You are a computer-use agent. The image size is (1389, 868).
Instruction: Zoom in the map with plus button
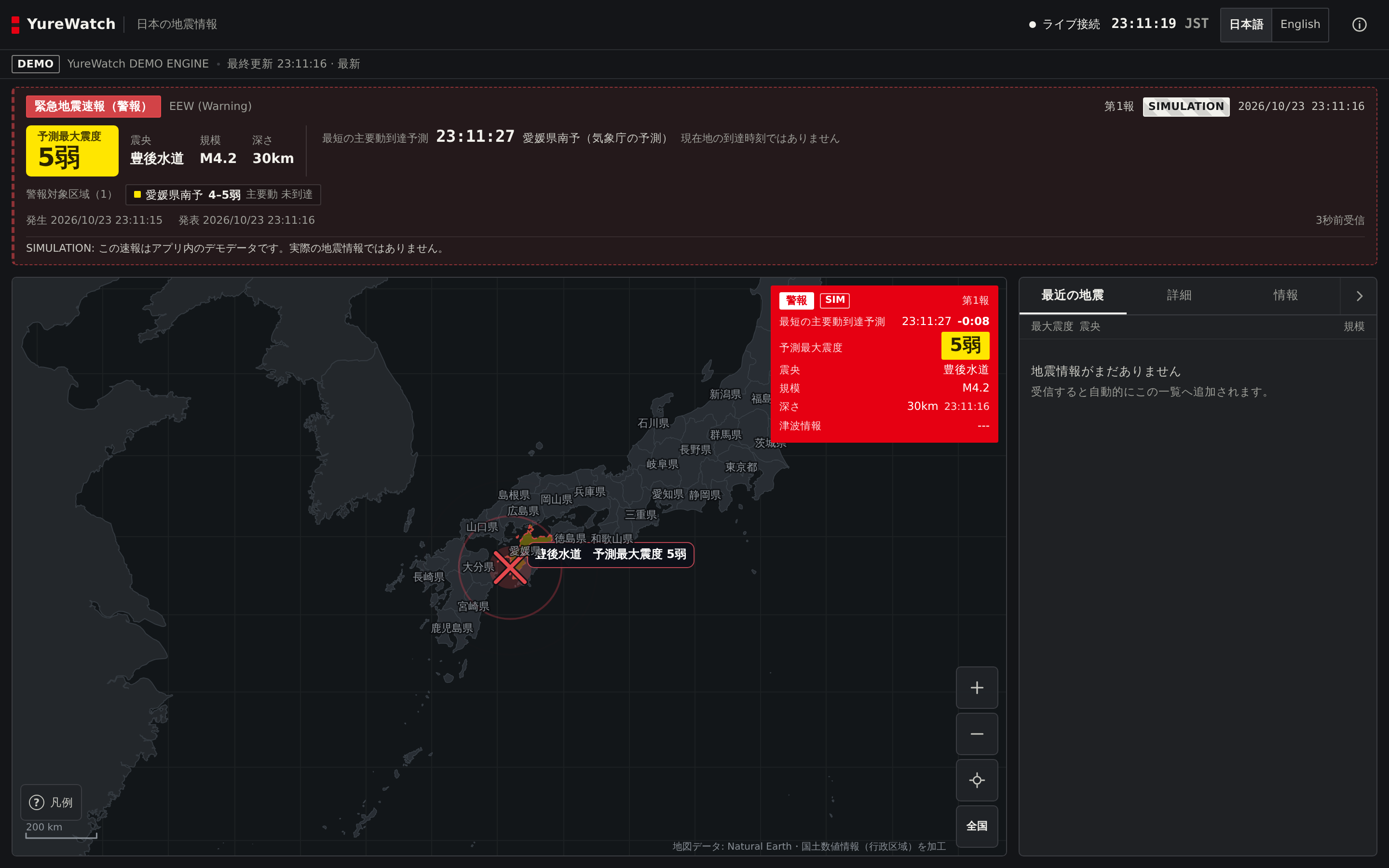coord(976,687)
